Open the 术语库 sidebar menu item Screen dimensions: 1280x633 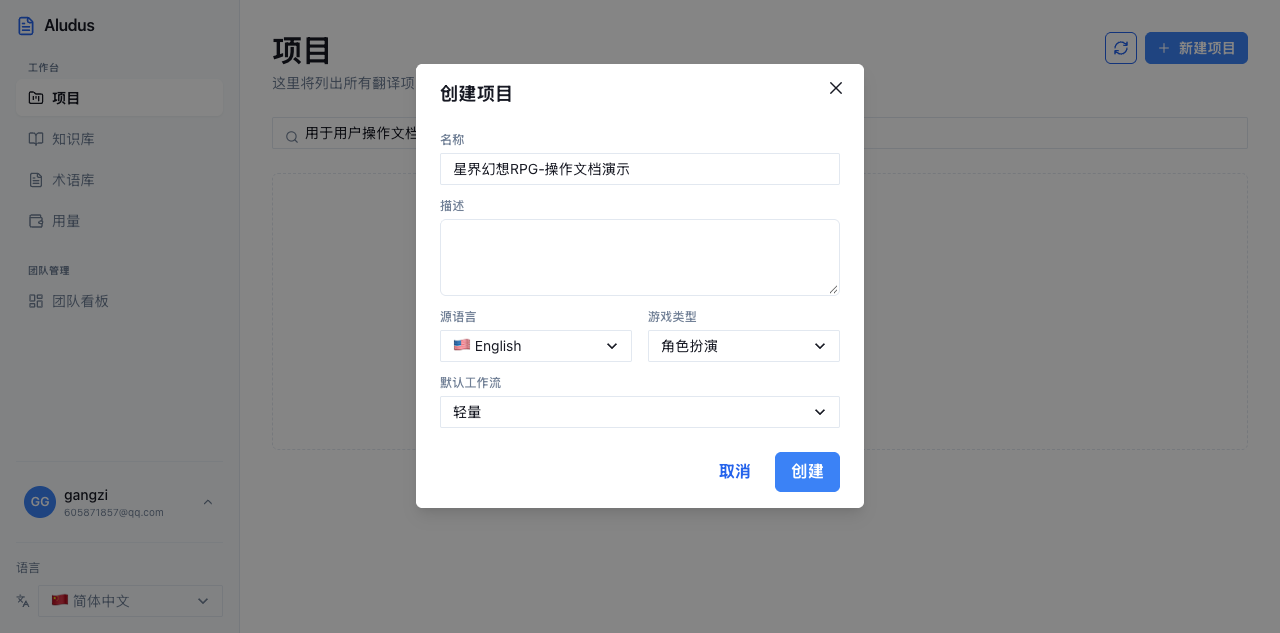click(x=119, y=180)
